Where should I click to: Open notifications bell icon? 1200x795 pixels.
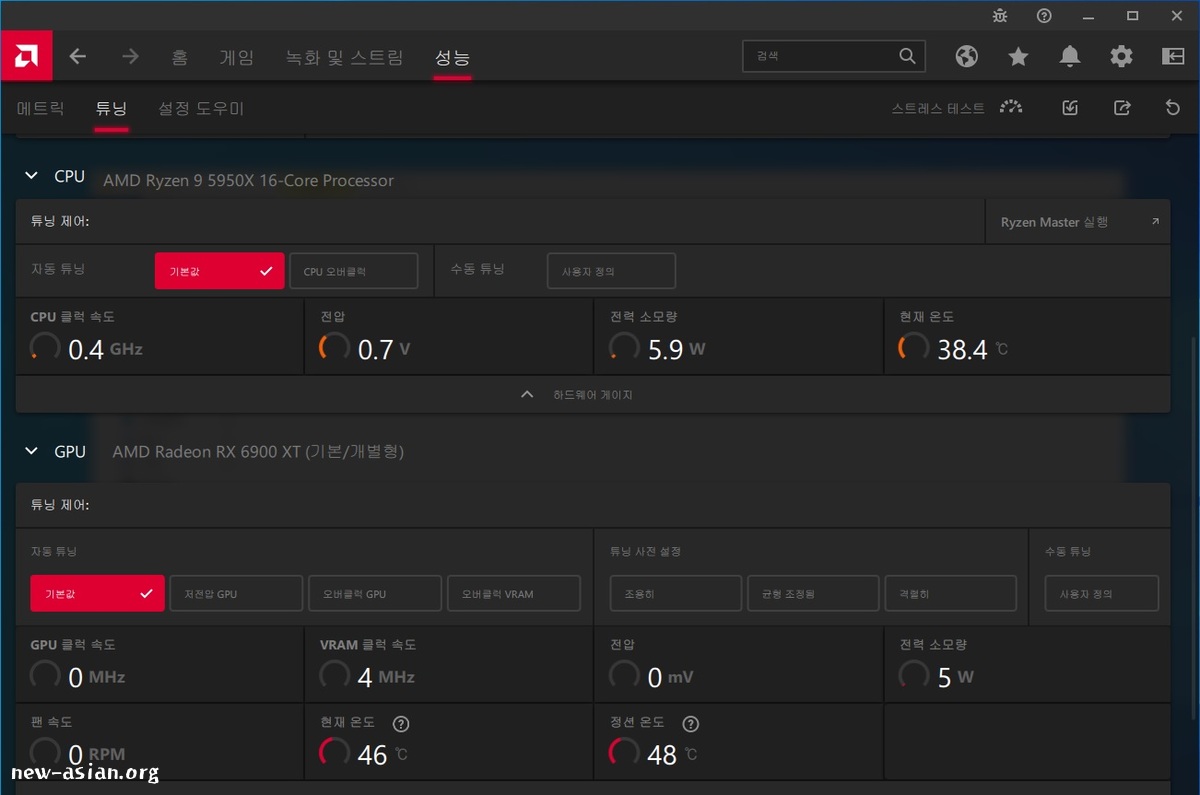pos(1070,57)
